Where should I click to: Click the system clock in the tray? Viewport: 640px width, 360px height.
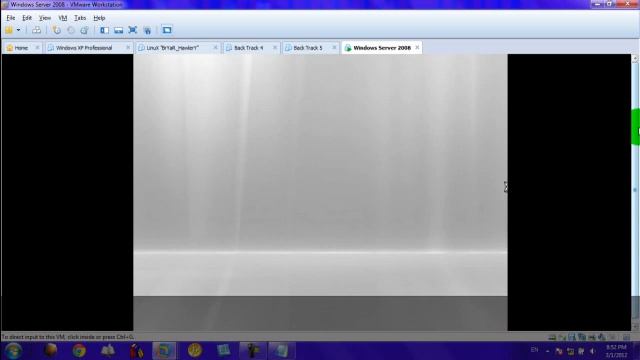click(x=616, y=351)
